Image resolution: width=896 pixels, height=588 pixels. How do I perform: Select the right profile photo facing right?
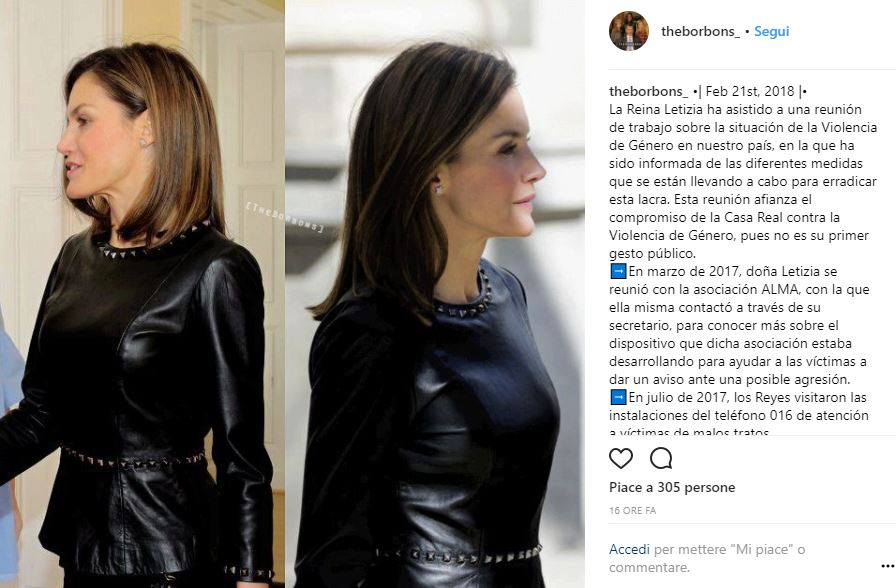tap(435, 294)
